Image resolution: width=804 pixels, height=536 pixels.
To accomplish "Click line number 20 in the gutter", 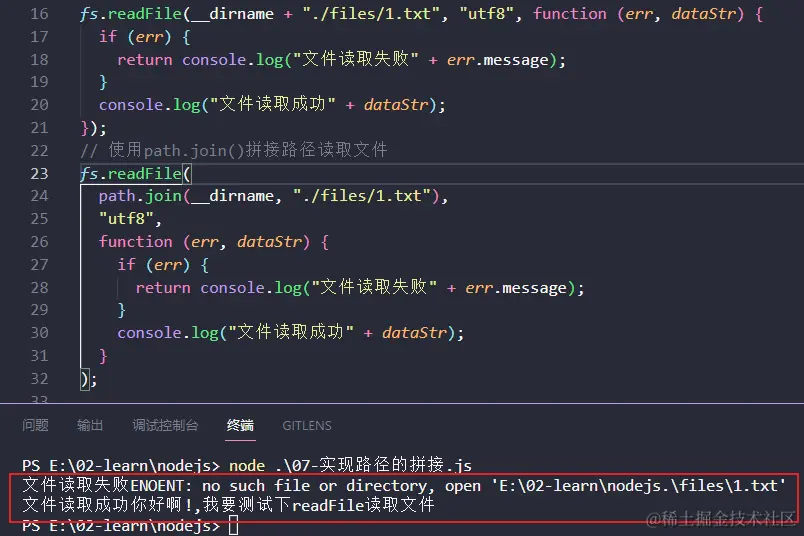I will 39,105.
